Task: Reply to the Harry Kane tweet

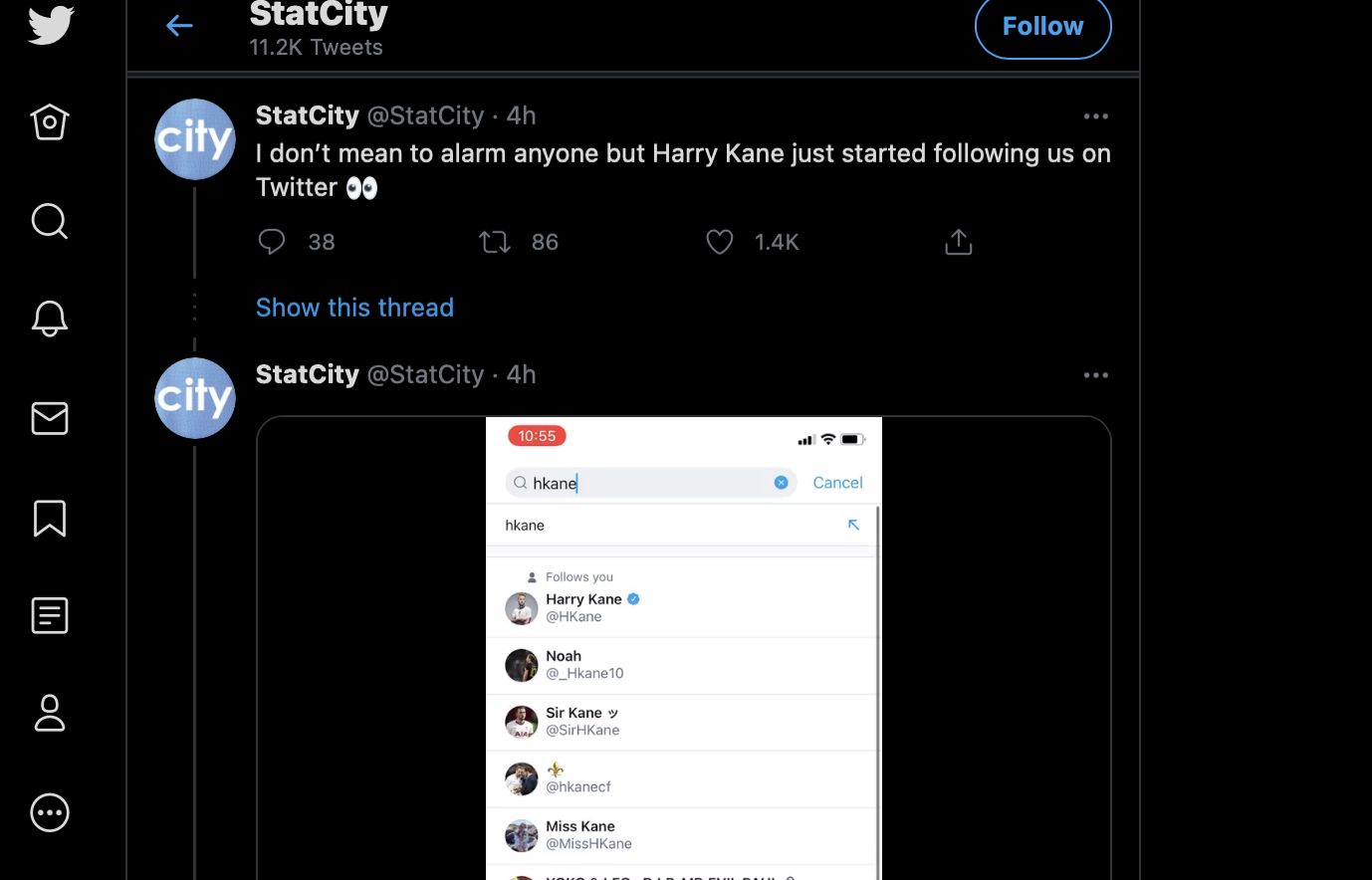Action: click(272, 242)
